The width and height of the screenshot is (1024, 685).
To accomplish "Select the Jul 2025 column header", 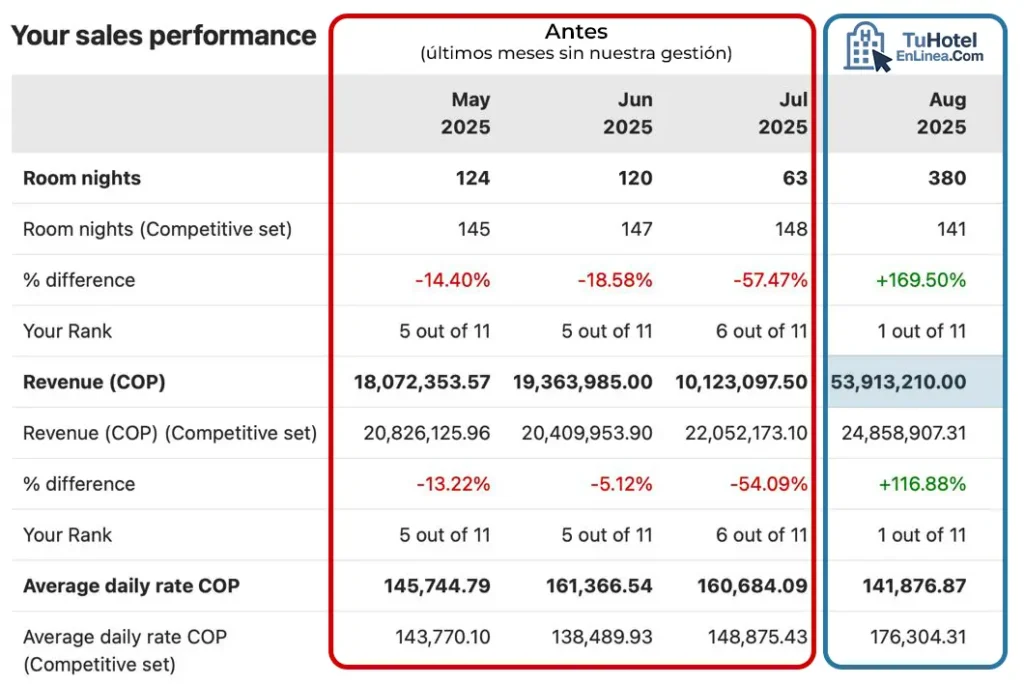I will pos(783,113).
